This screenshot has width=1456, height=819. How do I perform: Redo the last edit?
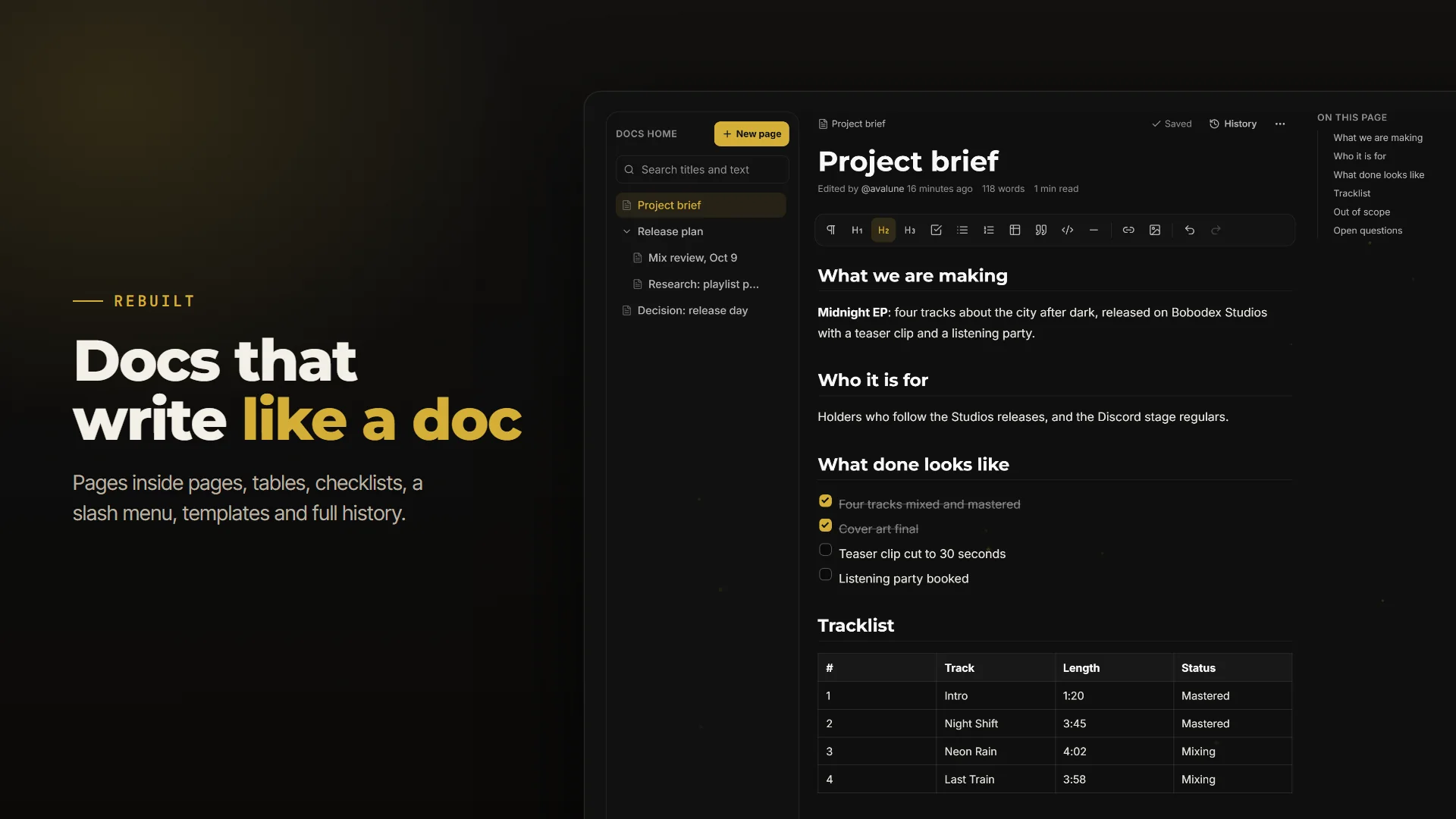point(1216,230)
